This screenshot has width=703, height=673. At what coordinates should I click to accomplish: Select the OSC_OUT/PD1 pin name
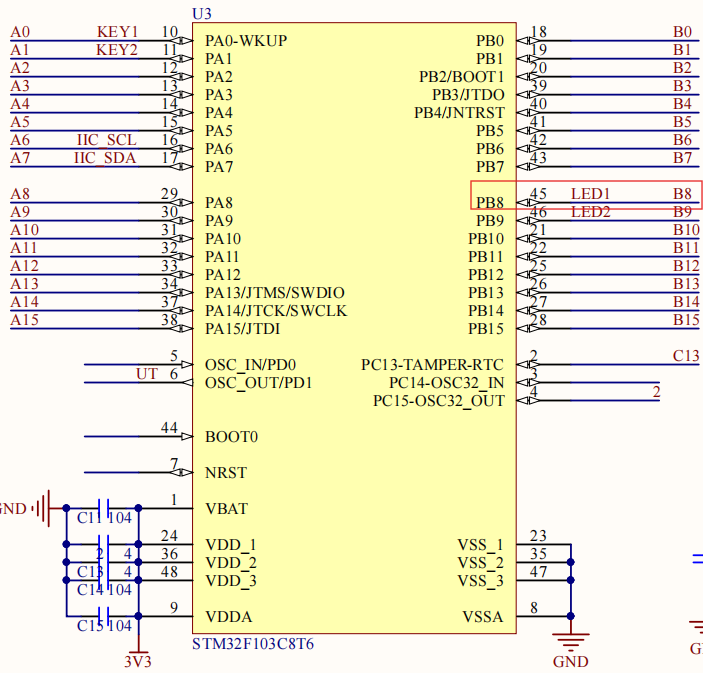[259, 383]
